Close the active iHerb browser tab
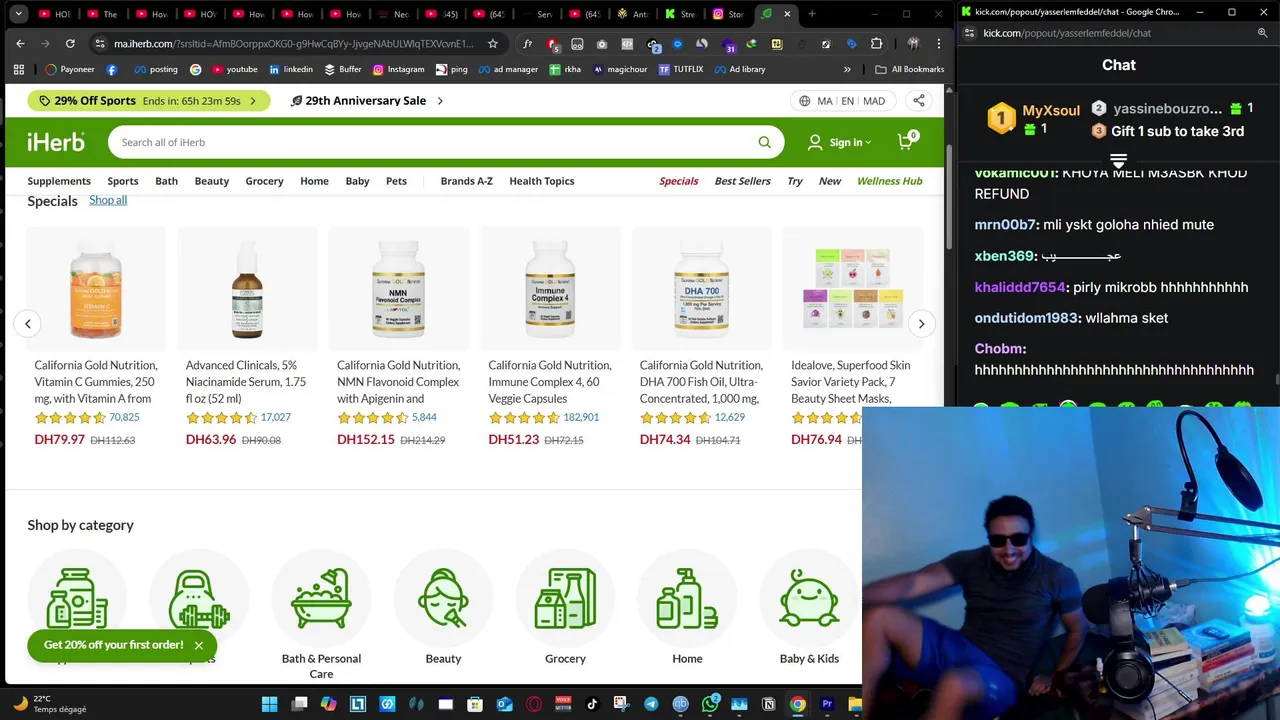This screenshot has height=720, width=1280. point(787,14)
